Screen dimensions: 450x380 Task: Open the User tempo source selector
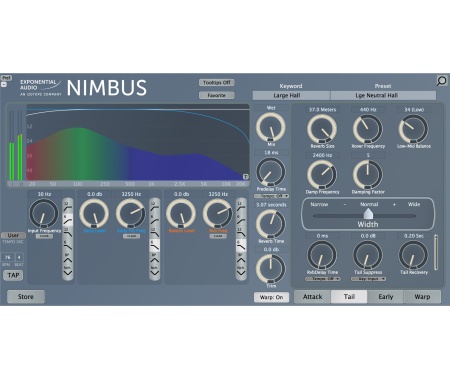click(x=13, y=235)
